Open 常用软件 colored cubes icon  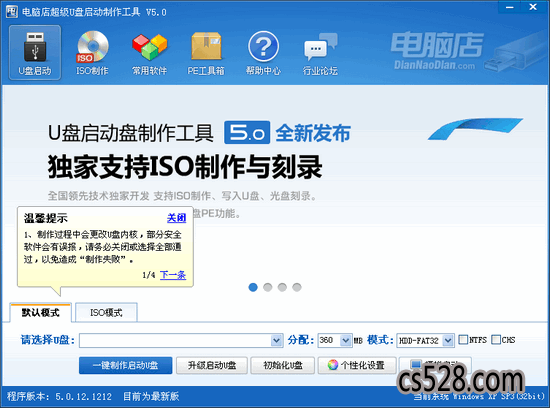click(x=149, y=53)
